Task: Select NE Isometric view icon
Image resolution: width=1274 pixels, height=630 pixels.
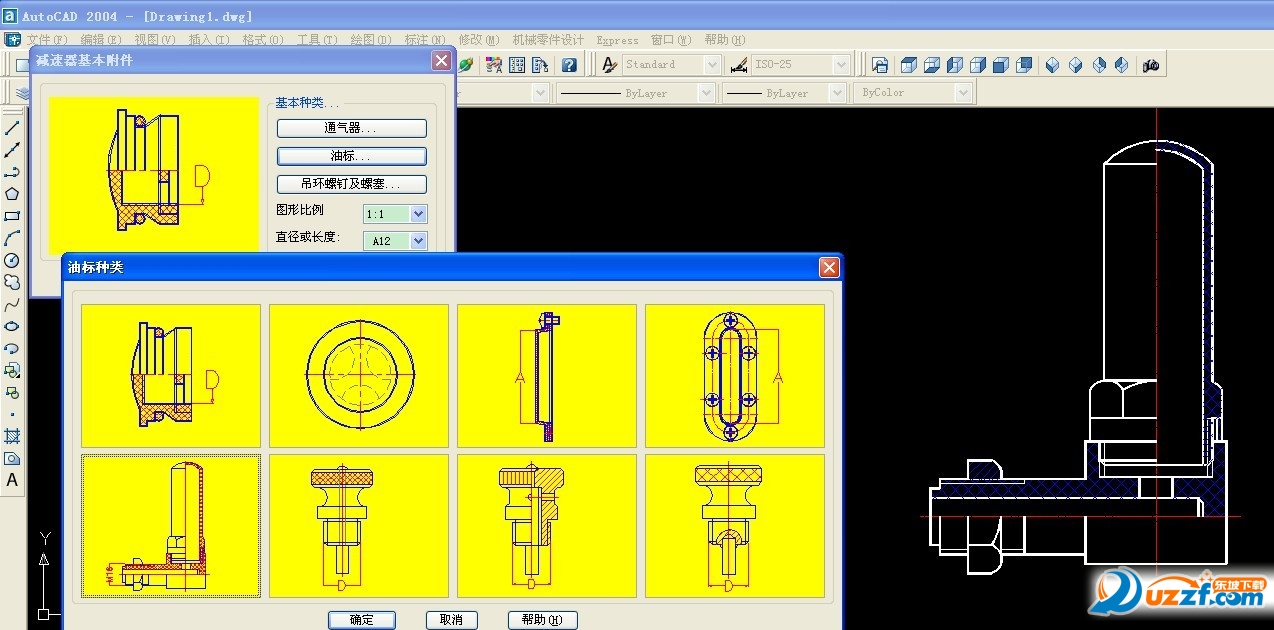Action: coord(1098,65)
